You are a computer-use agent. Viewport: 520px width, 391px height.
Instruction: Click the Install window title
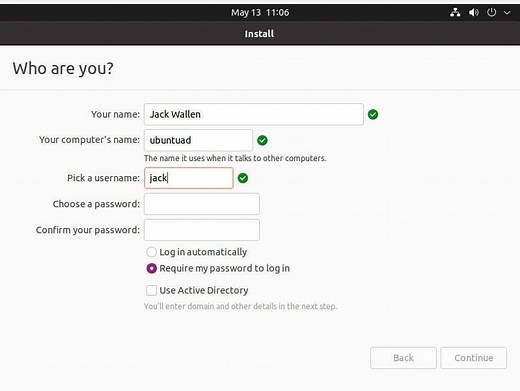click(259, 34)
